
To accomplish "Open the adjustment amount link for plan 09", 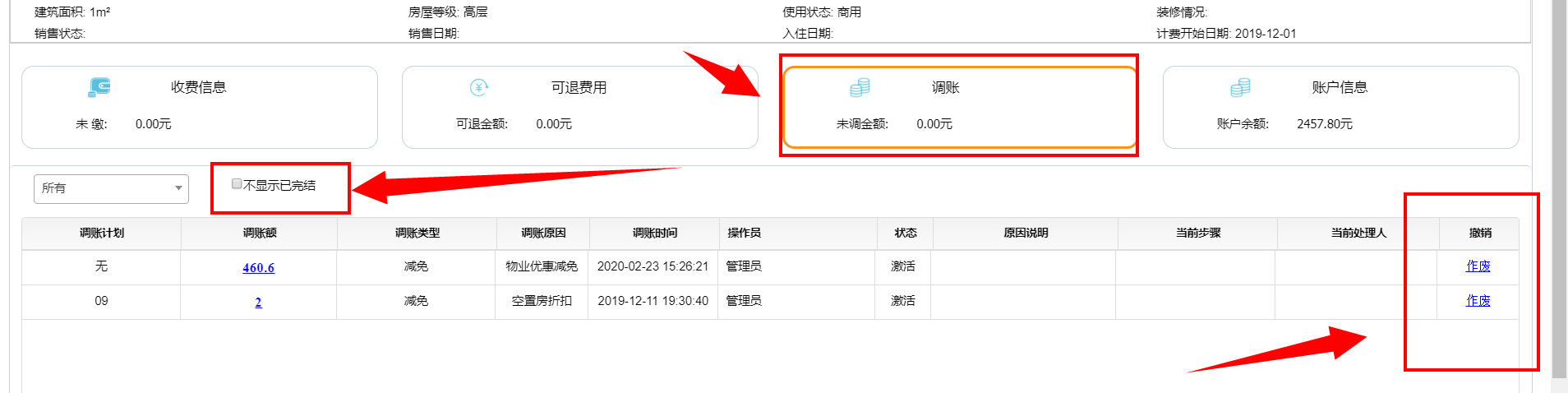I will coord(258,303).
